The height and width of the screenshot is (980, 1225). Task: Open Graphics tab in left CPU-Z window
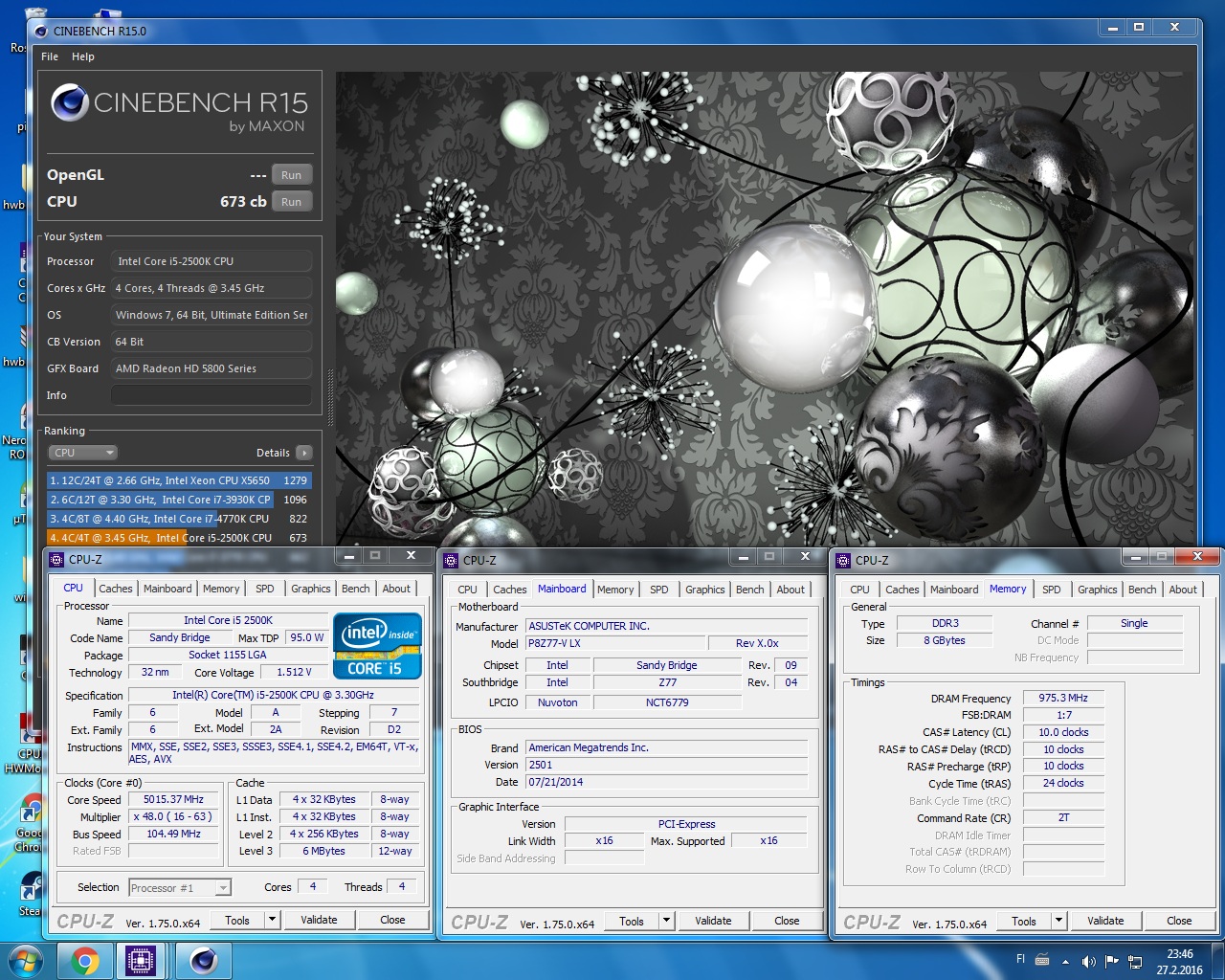[x=311, y=589]
